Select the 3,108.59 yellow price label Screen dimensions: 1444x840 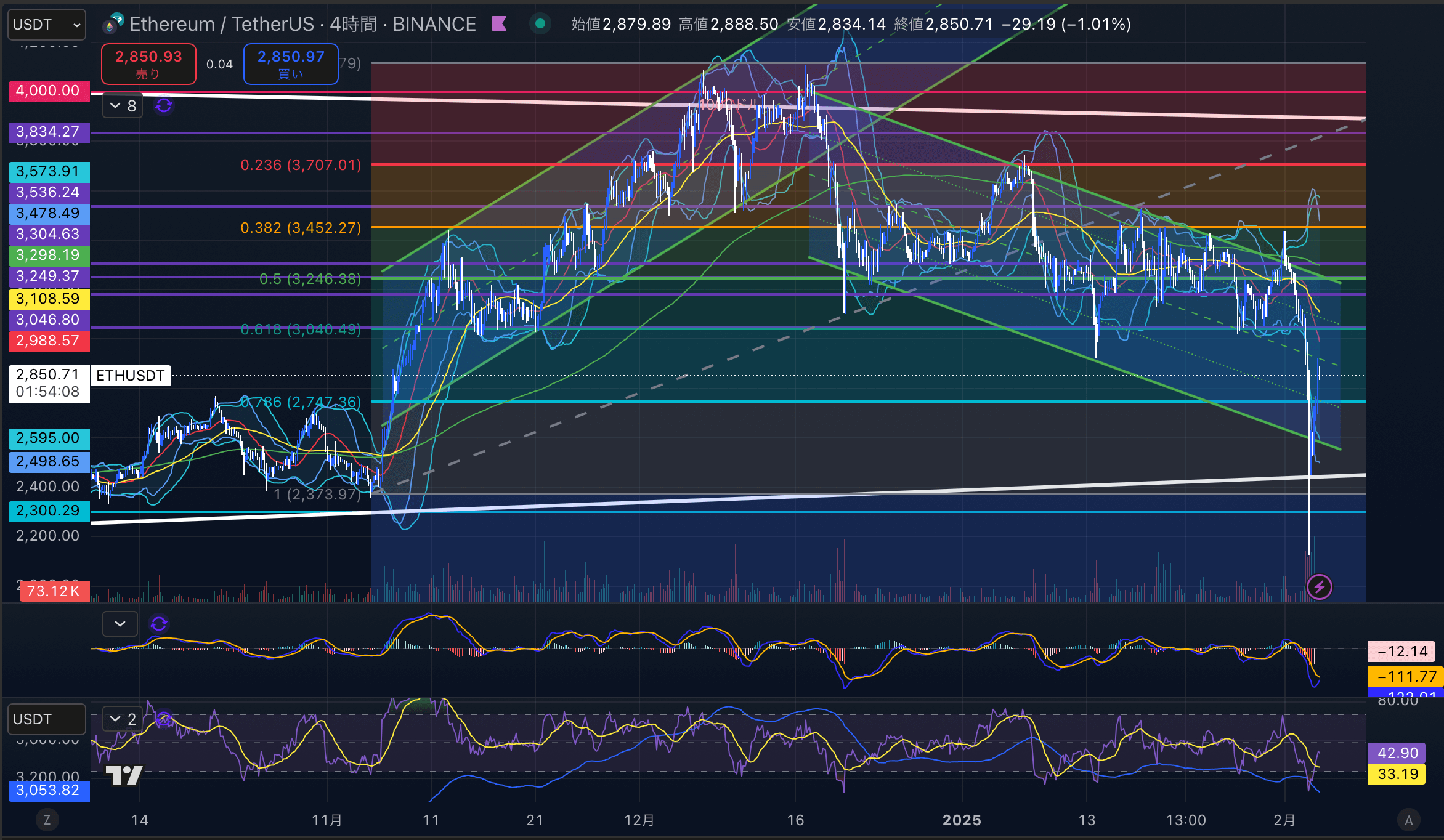tap(49, 299)
